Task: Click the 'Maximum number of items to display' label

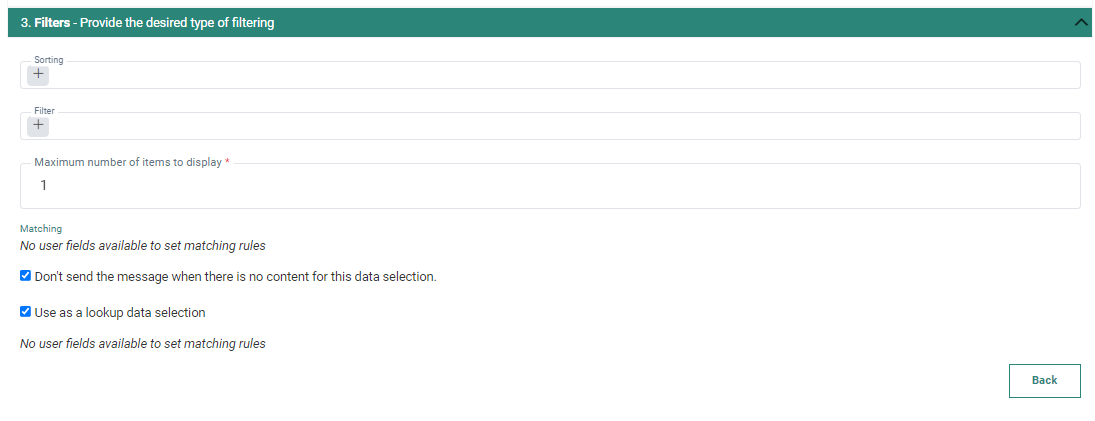Action: point(128,162)
